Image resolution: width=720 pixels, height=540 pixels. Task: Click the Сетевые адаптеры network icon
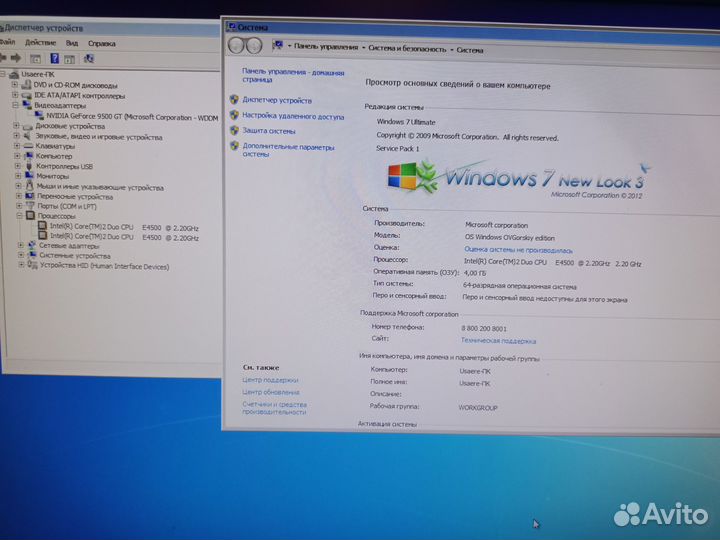click(32, 245)
